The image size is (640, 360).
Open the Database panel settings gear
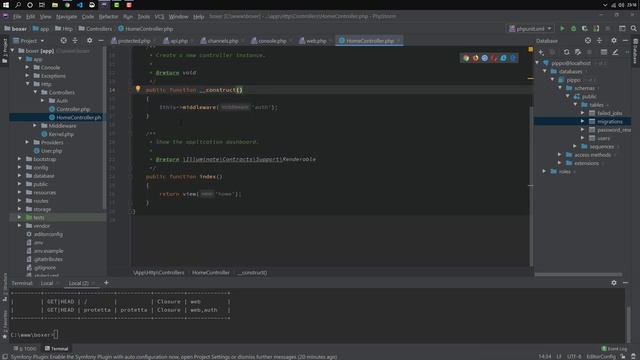[x=614, y=40]
